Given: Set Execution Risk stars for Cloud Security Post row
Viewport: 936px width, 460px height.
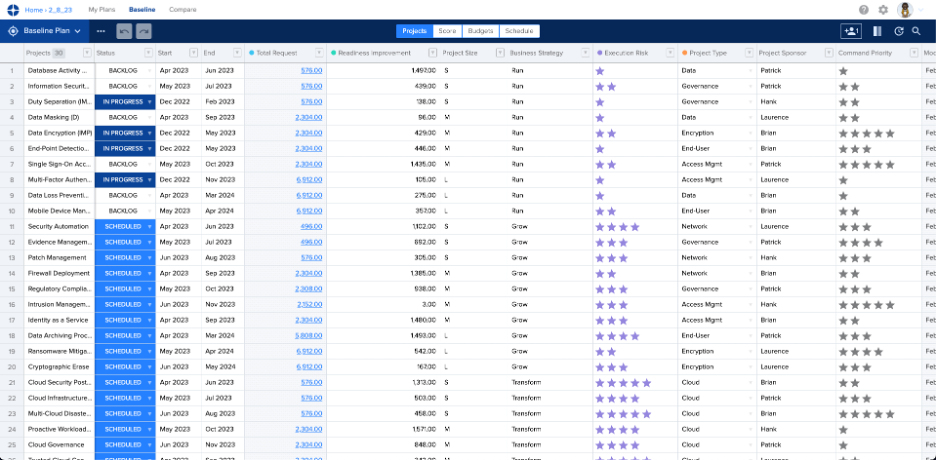Looking at the screenshot, I should click(623, 382).
